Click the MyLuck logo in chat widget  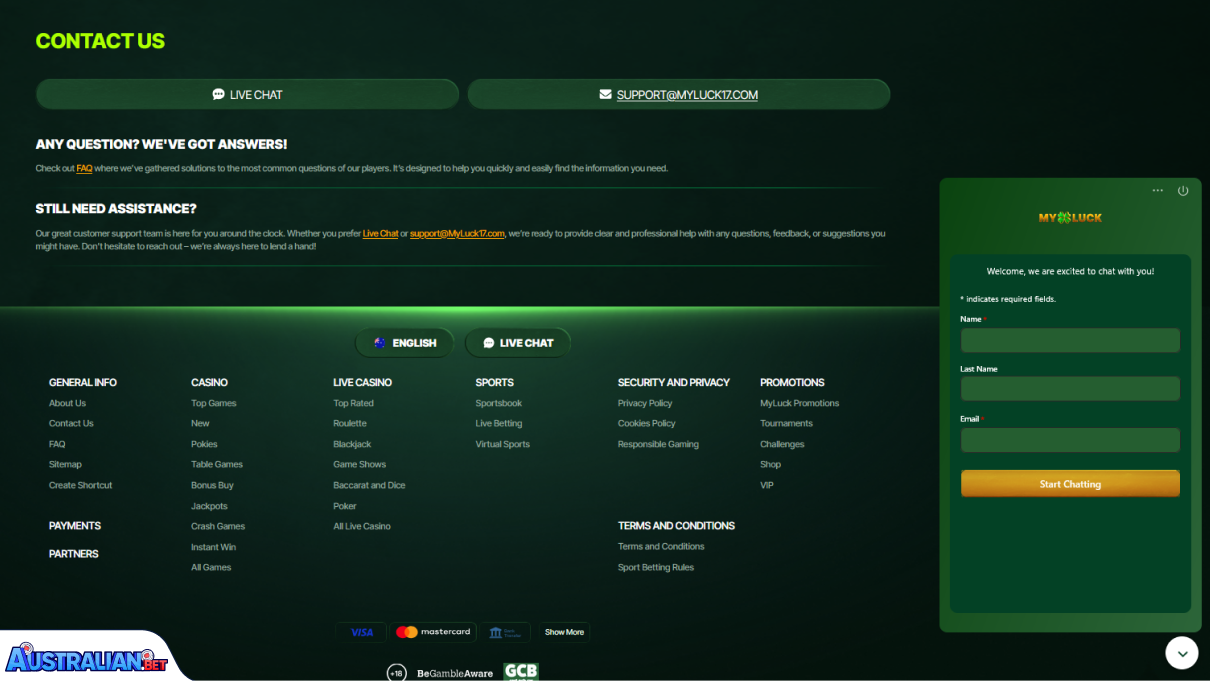click(1070, 217)
